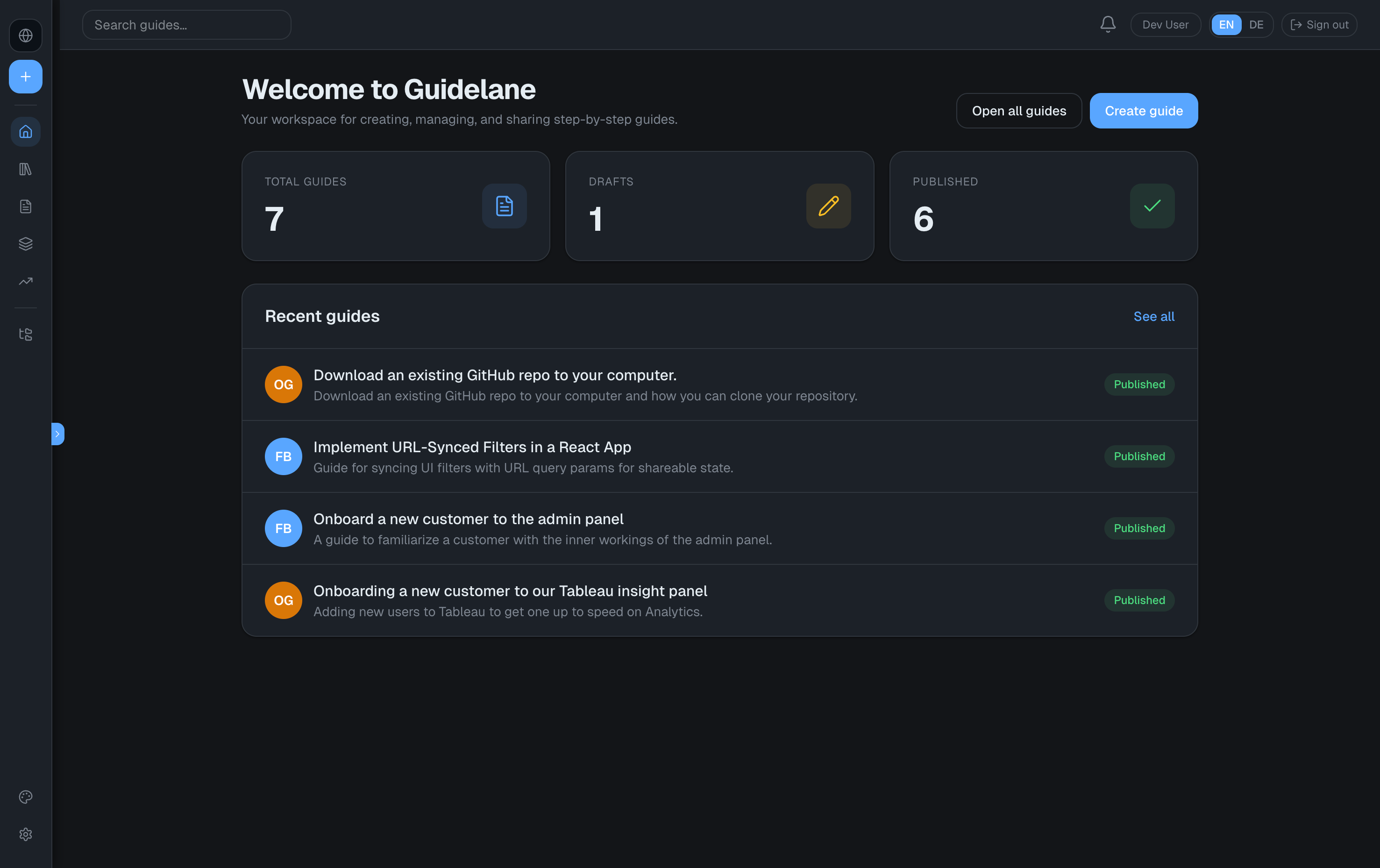Switch language to DE
The image size is (1380, 868).
(1256, 25)
